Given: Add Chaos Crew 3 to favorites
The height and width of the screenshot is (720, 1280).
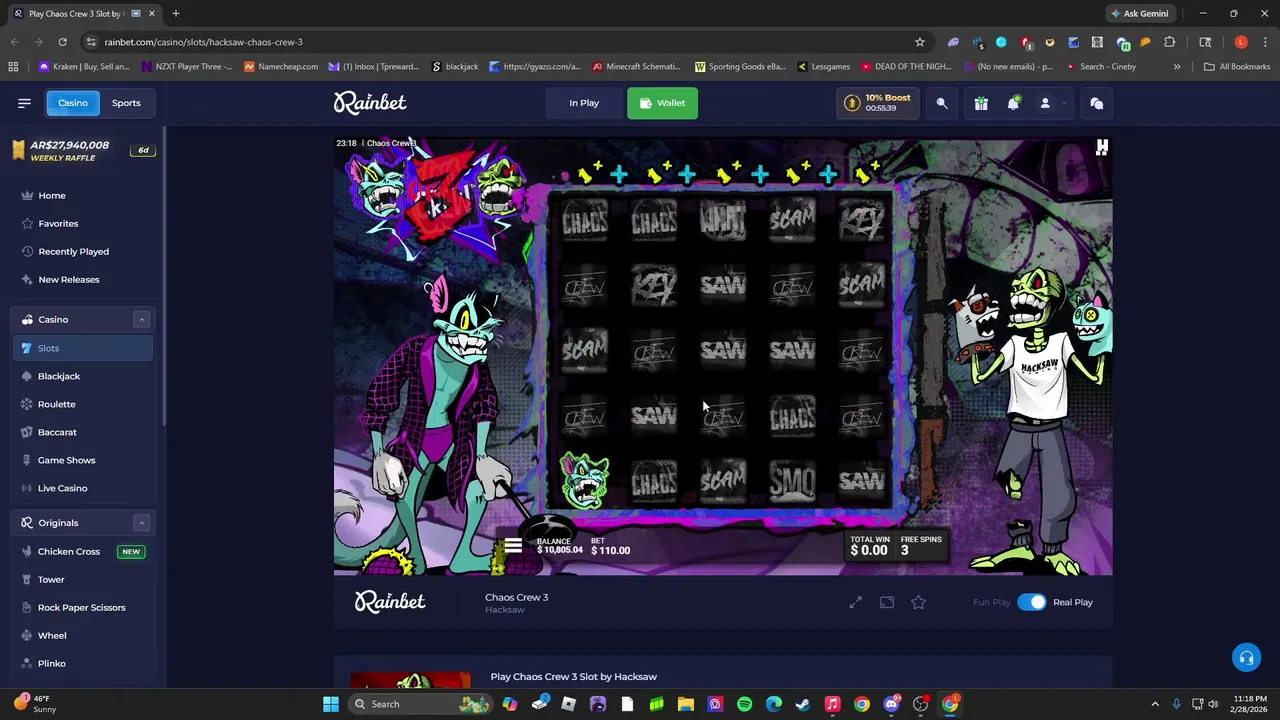Looking at the screenshot, I should pyautogui.click(x=918, y=602).
